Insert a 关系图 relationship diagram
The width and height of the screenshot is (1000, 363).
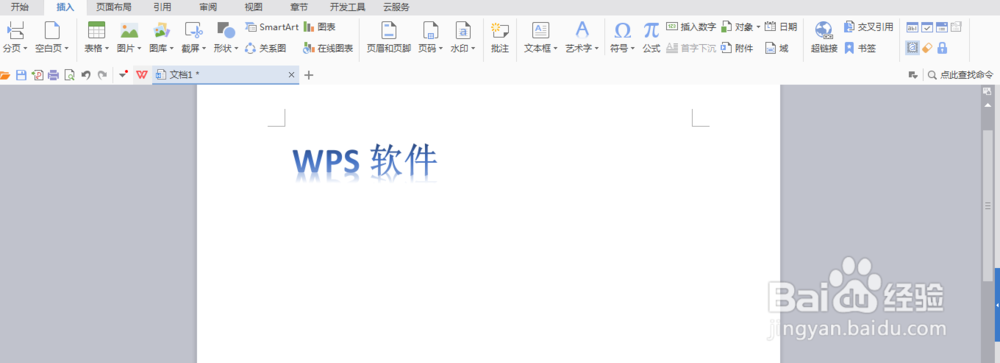click(266, 48)
